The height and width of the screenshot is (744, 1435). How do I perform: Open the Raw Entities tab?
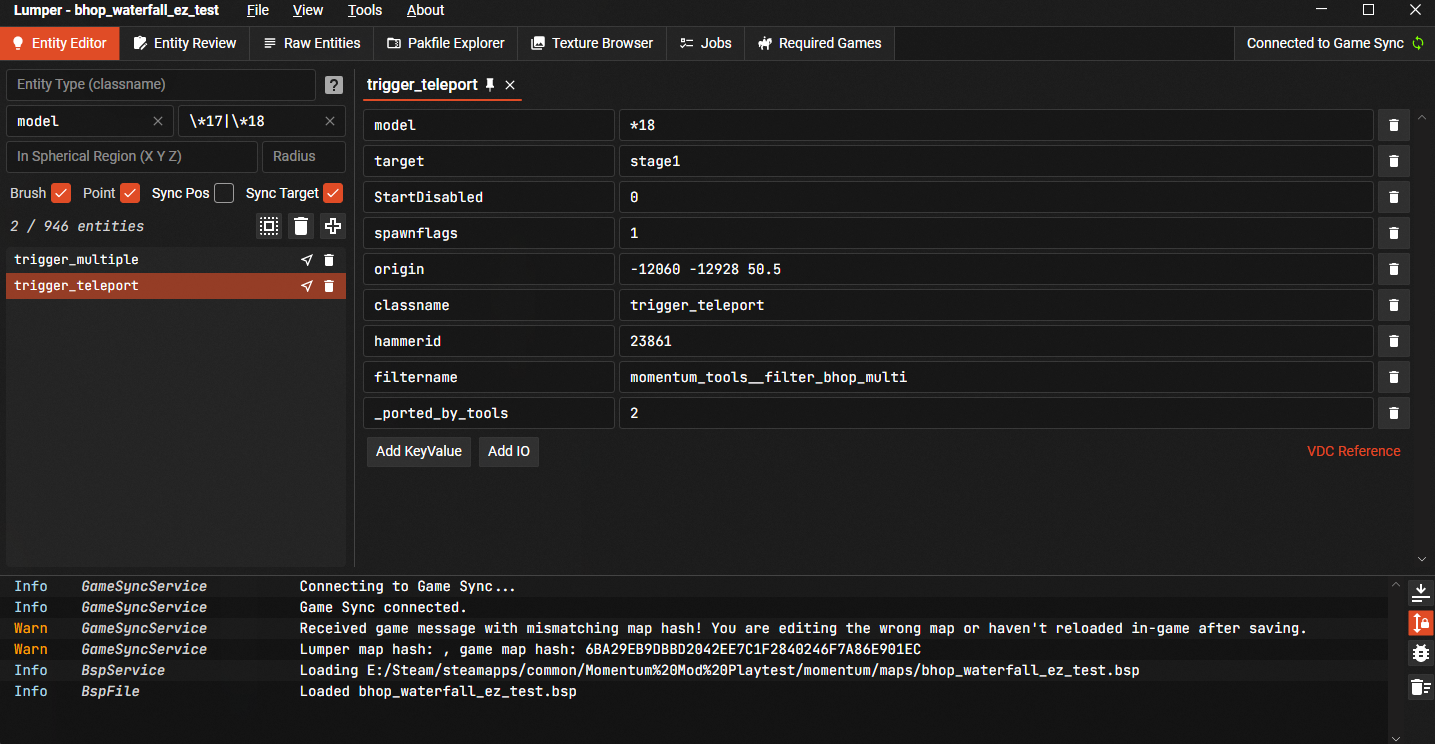pyautogui.click(x=311, y=43)
